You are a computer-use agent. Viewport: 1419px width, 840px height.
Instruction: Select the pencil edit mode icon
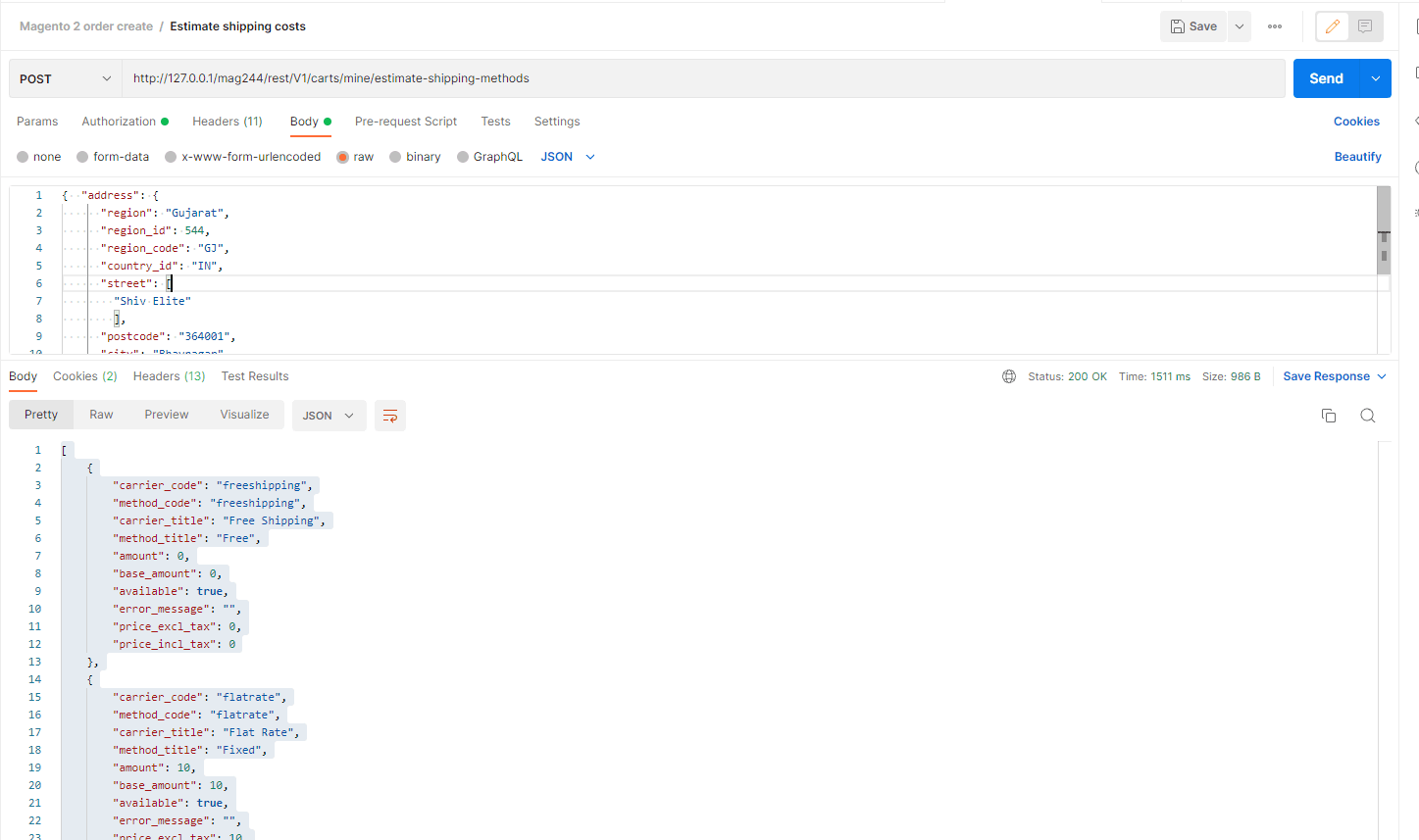coord(1333,26)
